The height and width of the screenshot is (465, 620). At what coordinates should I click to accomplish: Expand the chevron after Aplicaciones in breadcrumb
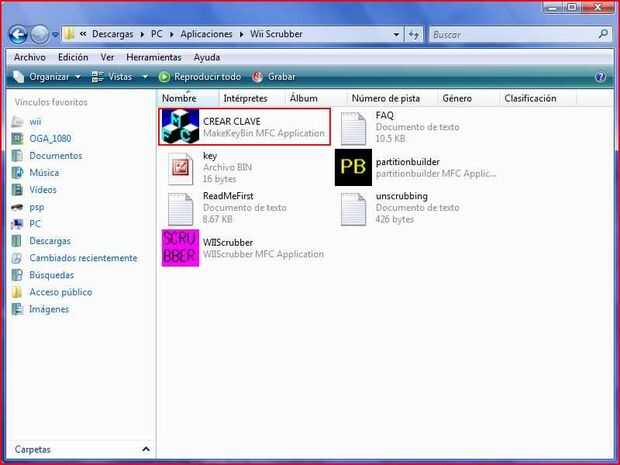point(241,34)
